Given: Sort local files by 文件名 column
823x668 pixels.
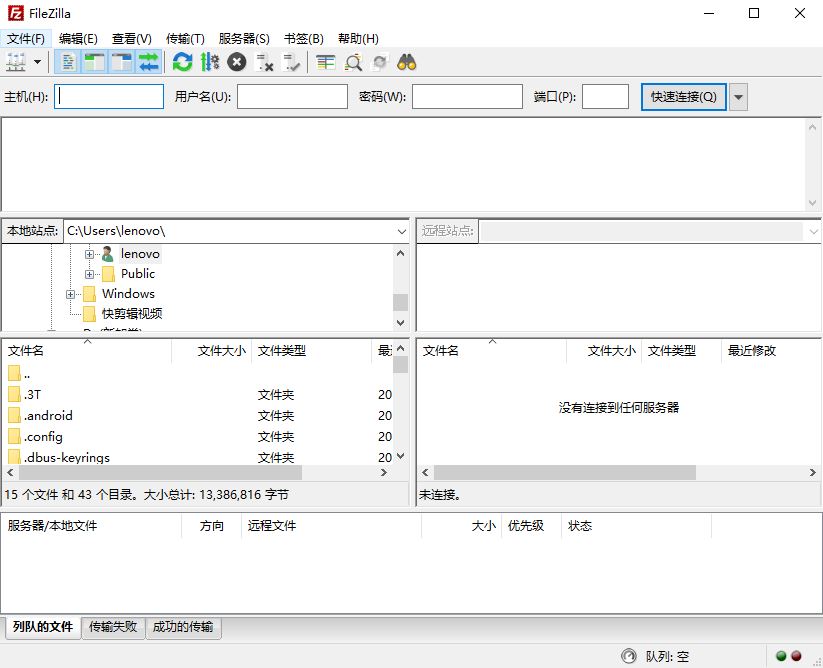Looking at the screenshot, I should pyautogui.click(x=87, y=351).
